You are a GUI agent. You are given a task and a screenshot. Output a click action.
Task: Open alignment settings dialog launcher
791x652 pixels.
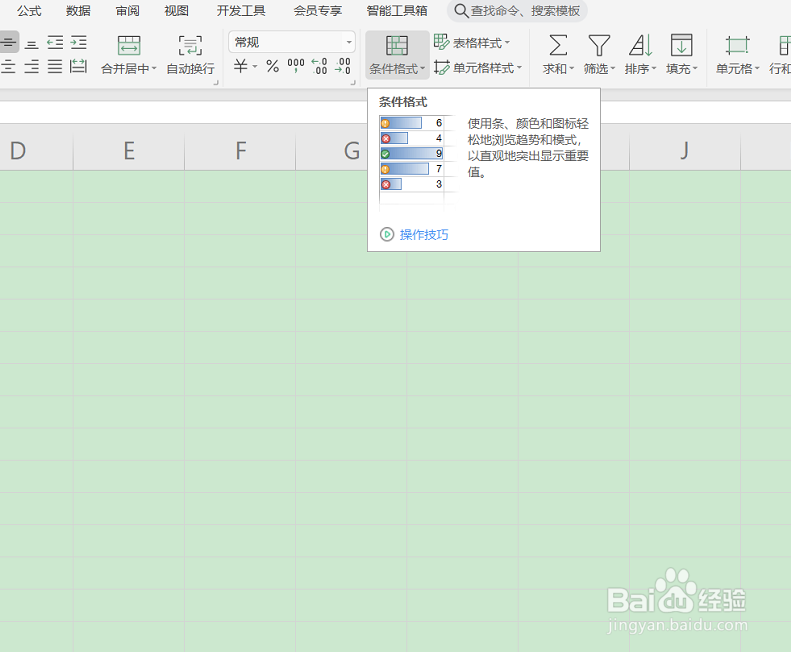point(216,82)
